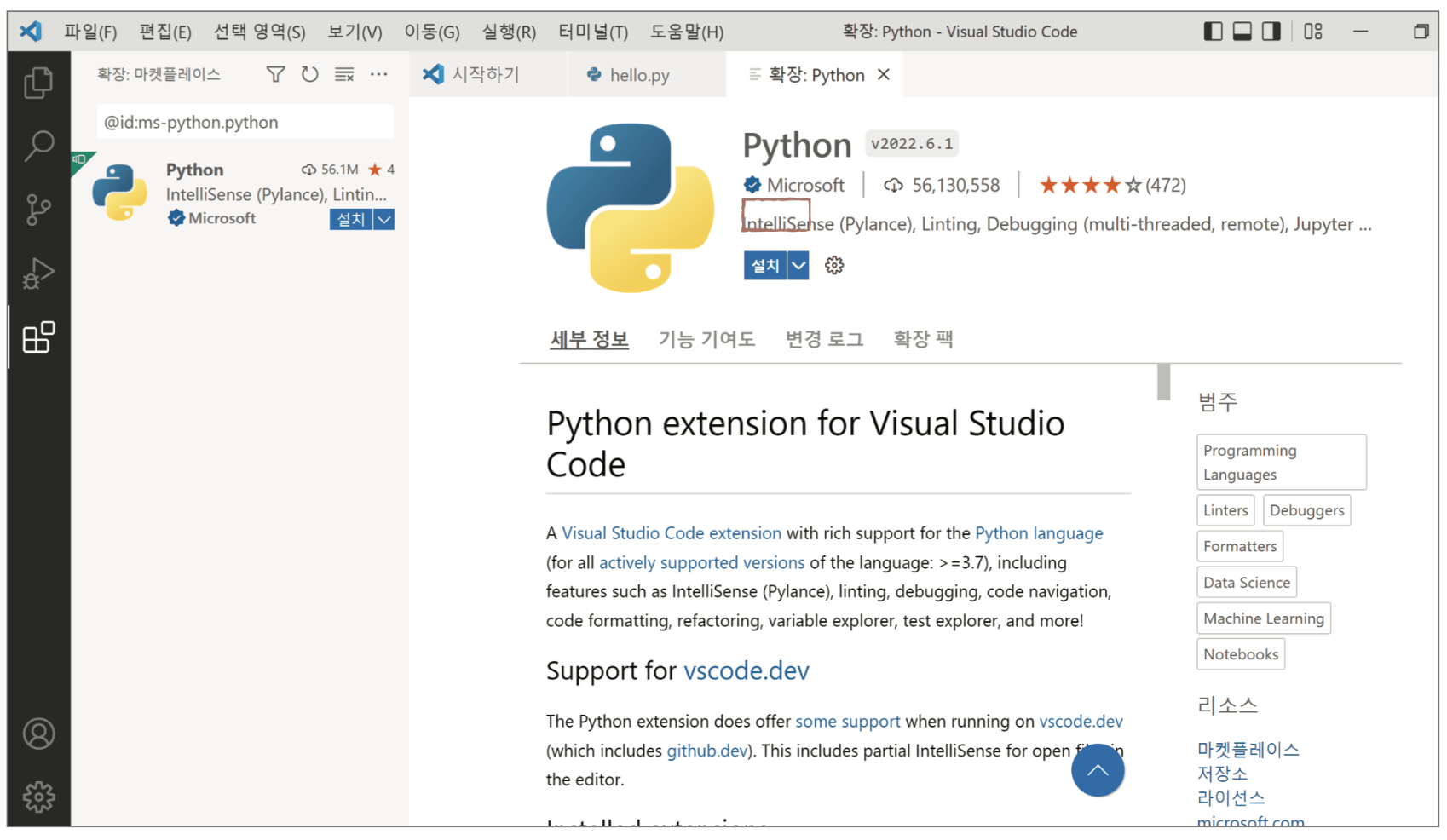This screenshot has width=1447, height=840.
Task: Open the Explorer view icon
Action: point(38,83)
